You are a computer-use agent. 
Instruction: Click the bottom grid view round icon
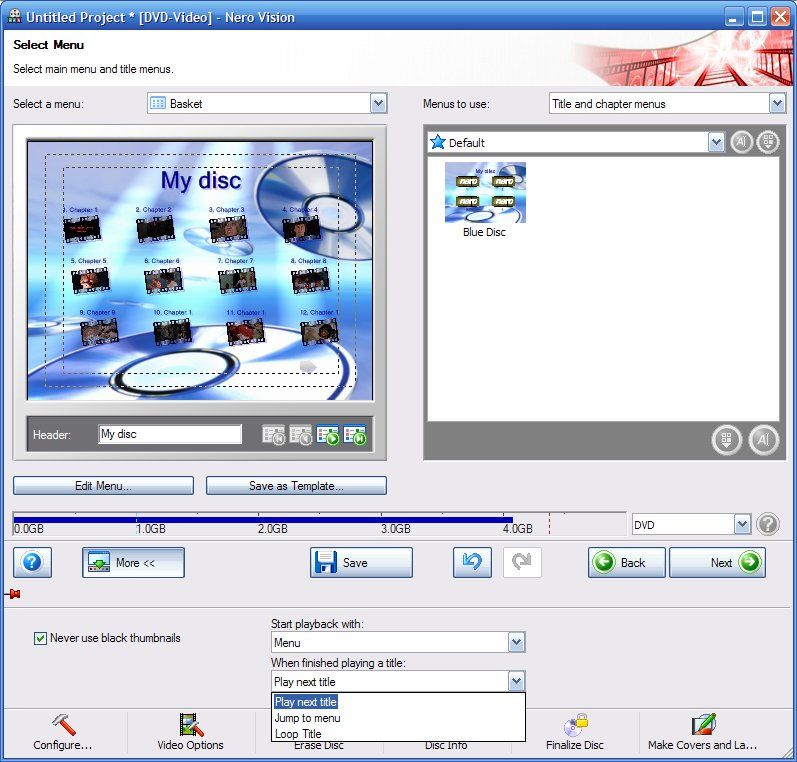pyautogui.click(x=727, y=440)
